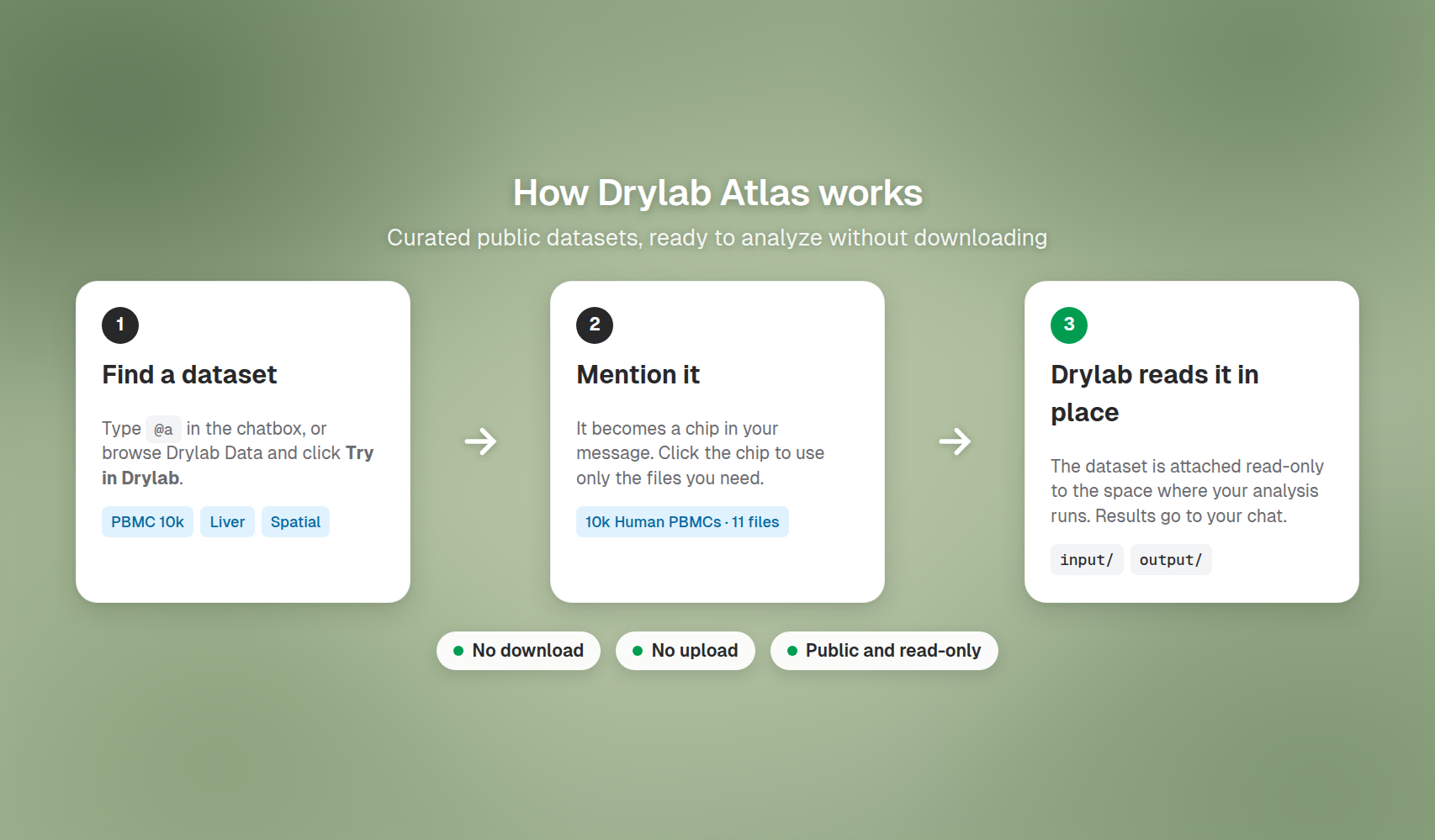Click the output/ folder tag

click(x=1171, y=560)
